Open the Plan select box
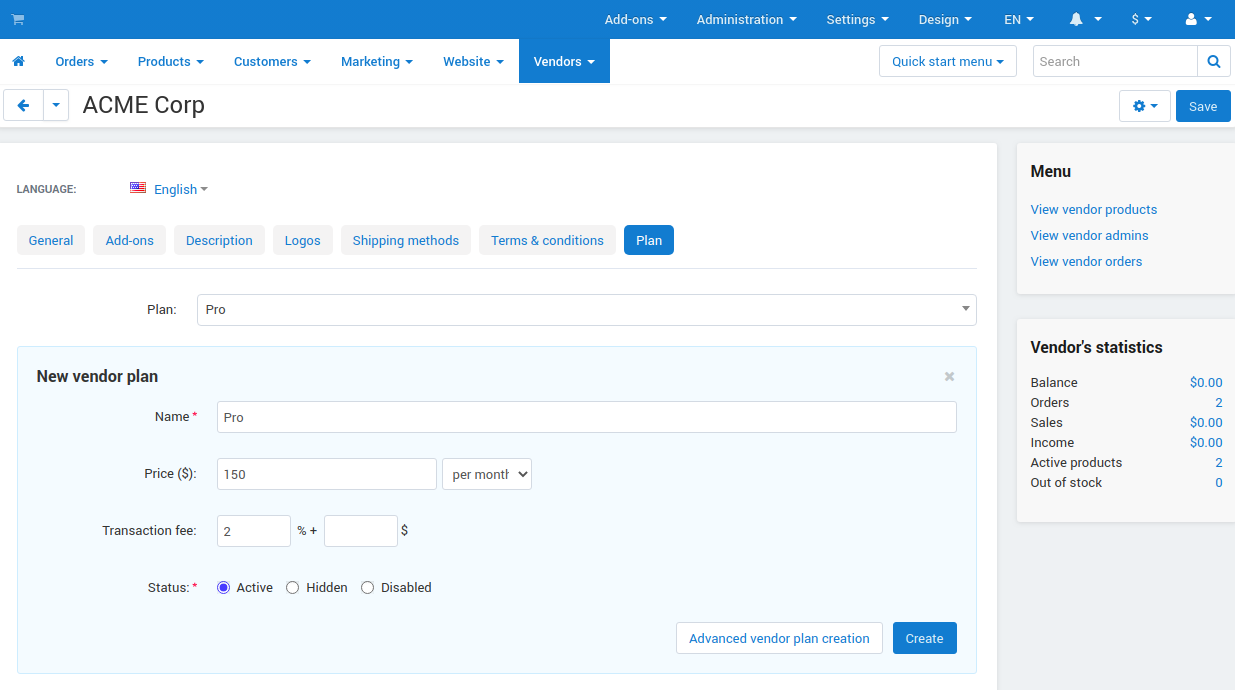 [x=587, y=310]
